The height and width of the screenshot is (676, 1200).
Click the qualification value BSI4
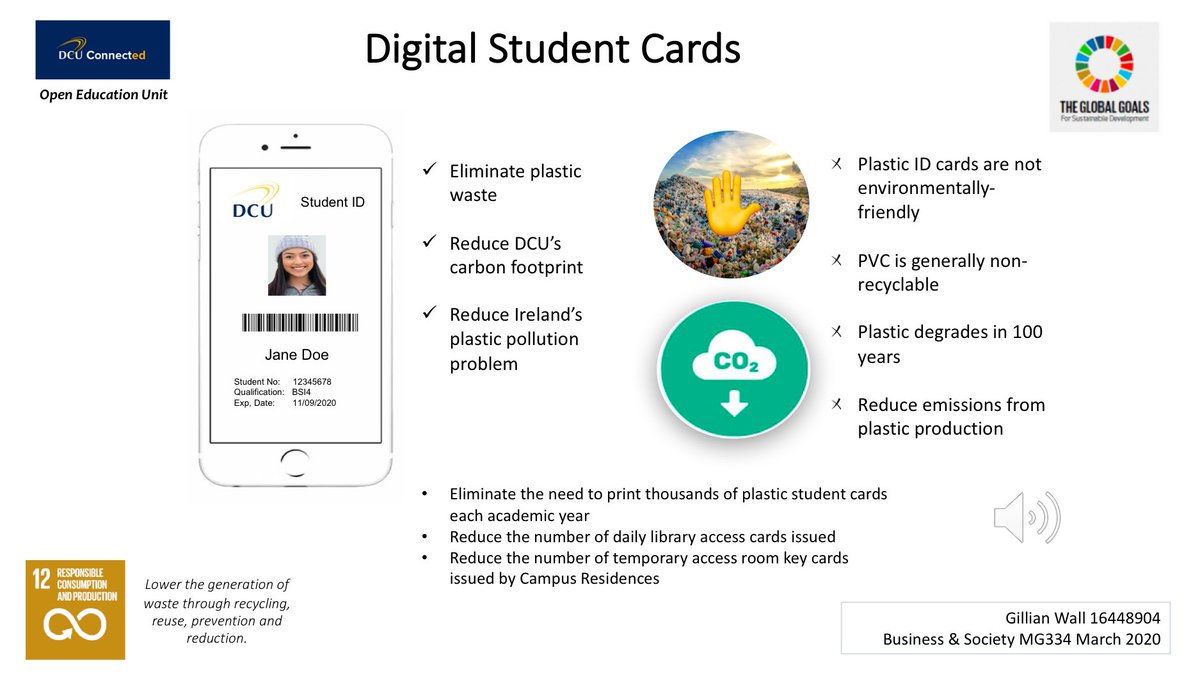coord(302,392)
